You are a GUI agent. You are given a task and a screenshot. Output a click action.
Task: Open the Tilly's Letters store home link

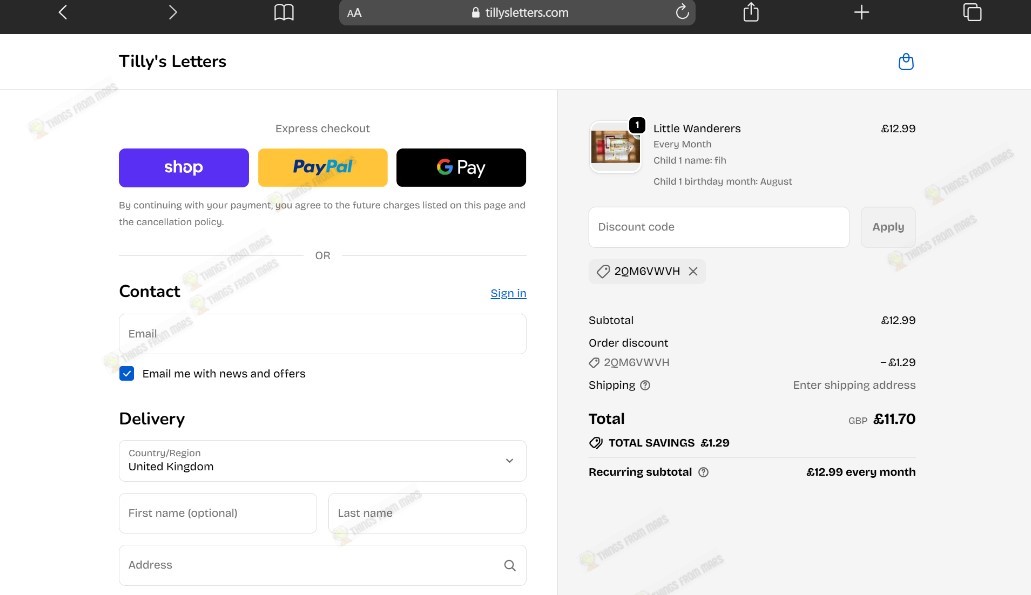[x=172, y=61]
